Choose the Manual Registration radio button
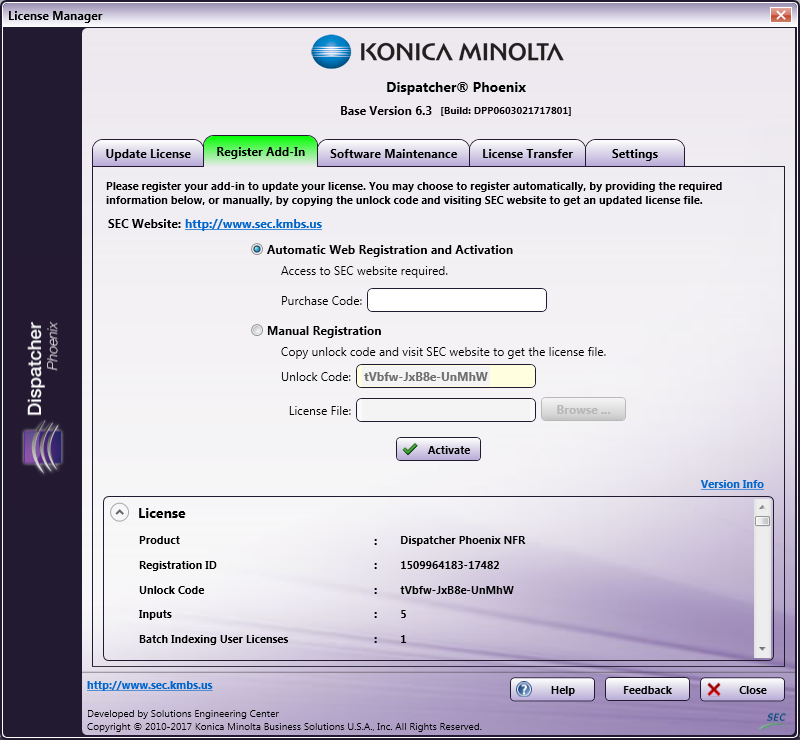This screenshot has width=800, height=740. (257, 331)
